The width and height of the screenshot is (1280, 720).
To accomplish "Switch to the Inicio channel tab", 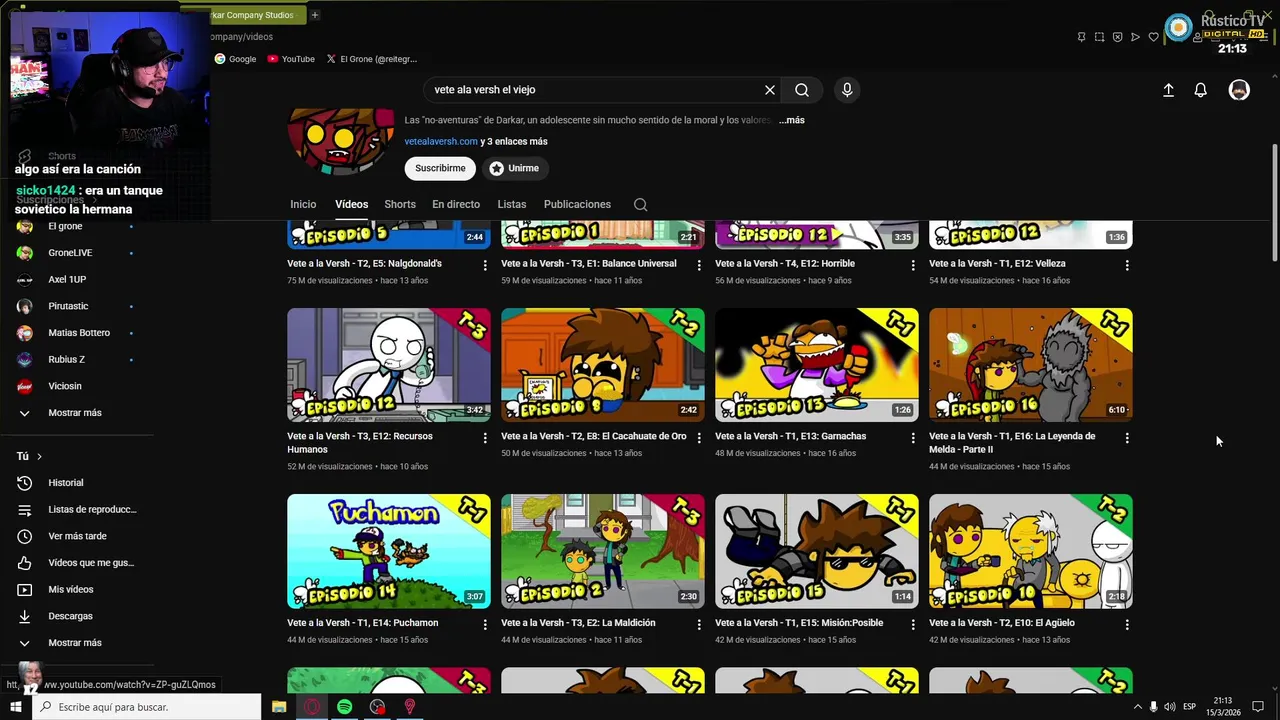I will point(303,204).
